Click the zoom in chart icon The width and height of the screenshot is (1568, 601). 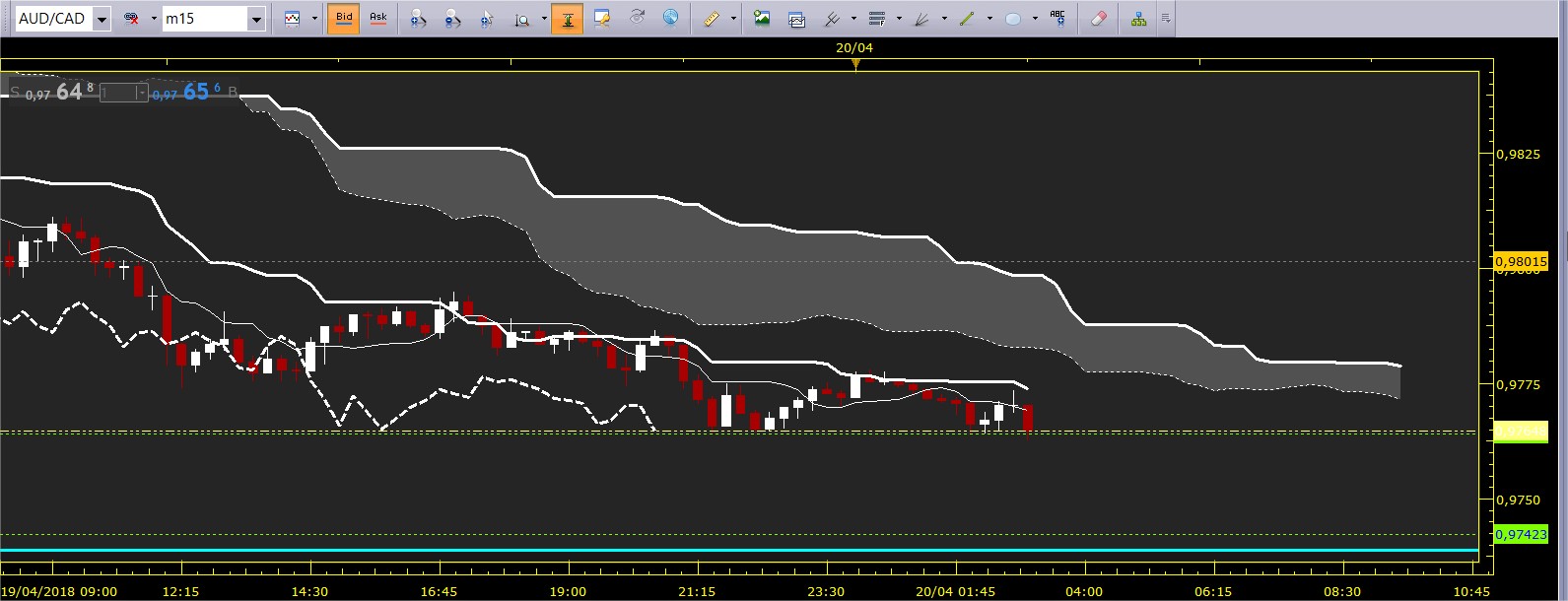[418, 18]
